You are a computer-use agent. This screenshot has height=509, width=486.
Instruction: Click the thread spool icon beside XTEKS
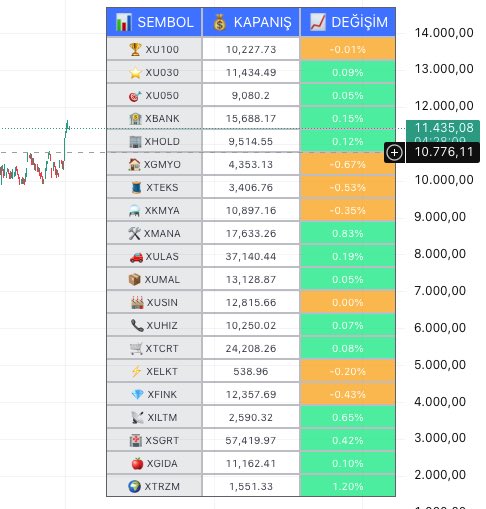[x=136, y=187]
